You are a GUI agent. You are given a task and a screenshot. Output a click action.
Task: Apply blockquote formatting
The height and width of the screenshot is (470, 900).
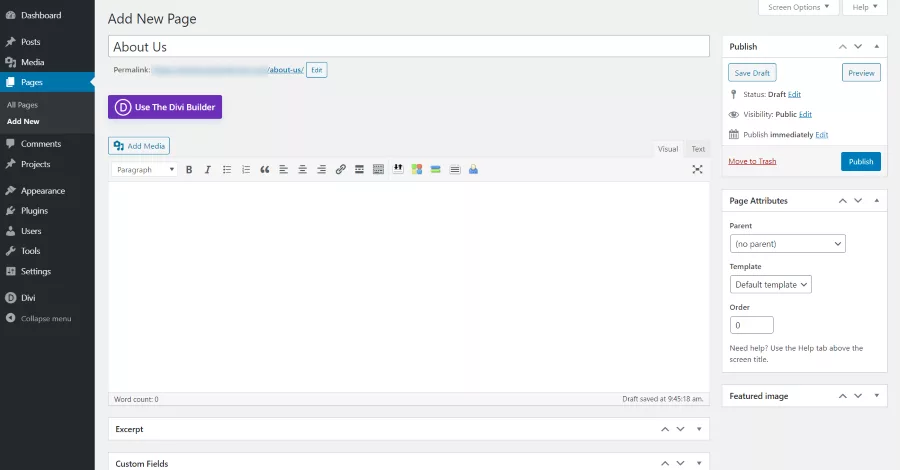pos(265,169)
